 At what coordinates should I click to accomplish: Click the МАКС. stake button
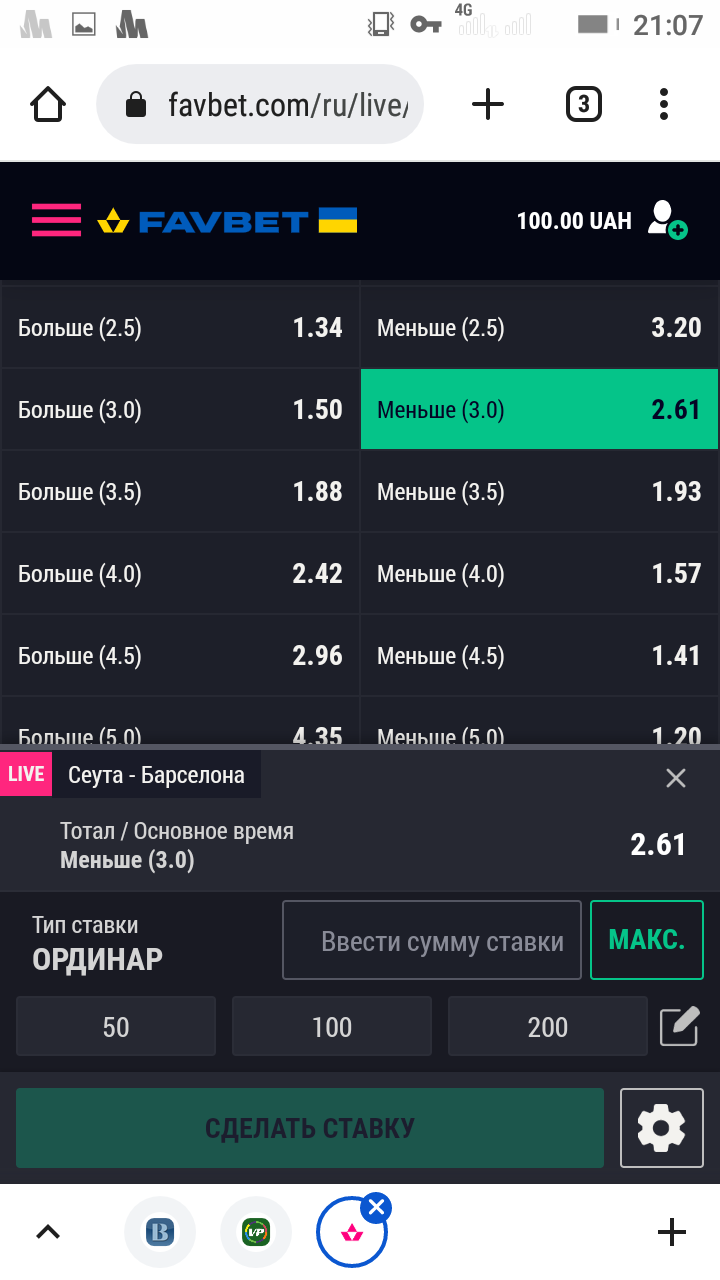(x=646, y=939)
